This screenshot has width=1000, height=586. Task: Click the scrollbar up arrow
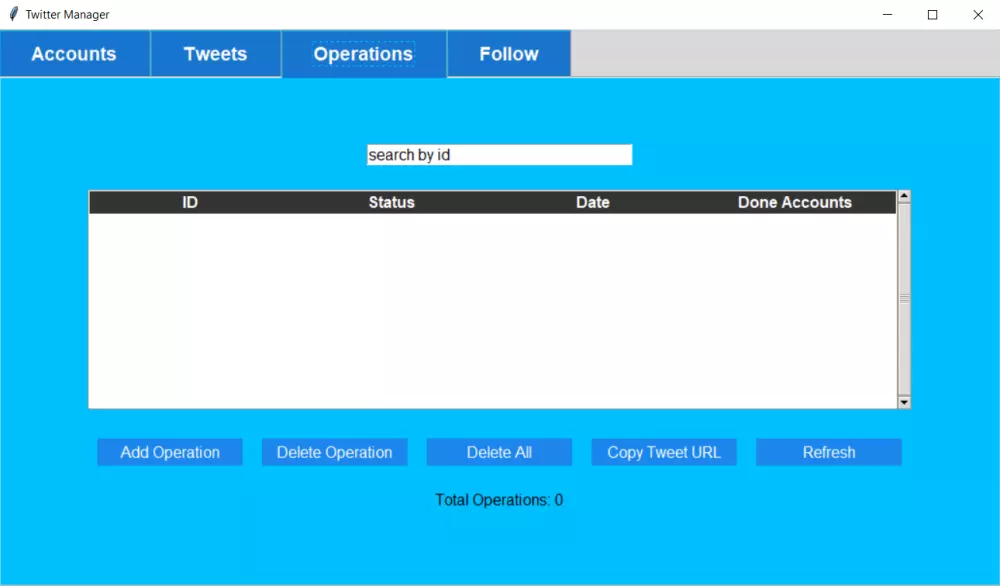point(904,196)
